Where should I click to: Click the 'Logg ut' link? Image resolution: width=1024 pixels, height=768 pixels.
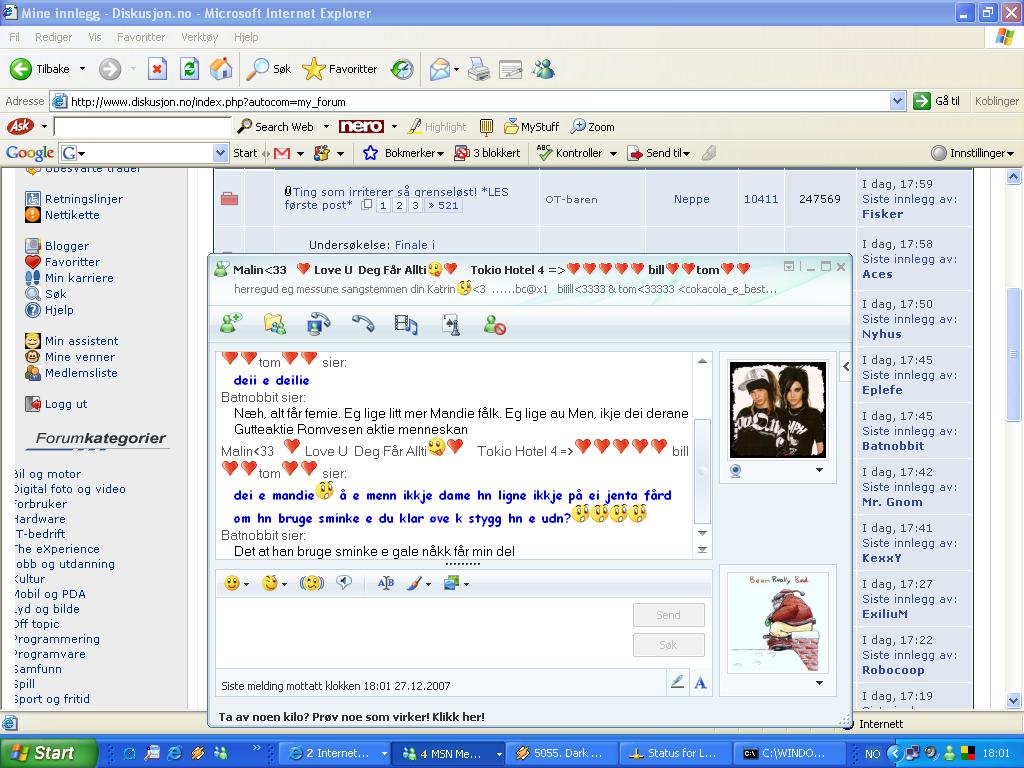click(66, 404)
